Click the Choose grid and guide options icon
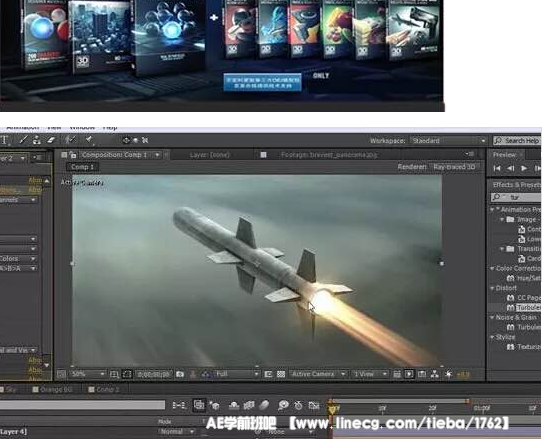The width and height of the screenshot is (542, 440). pos(114,374)
